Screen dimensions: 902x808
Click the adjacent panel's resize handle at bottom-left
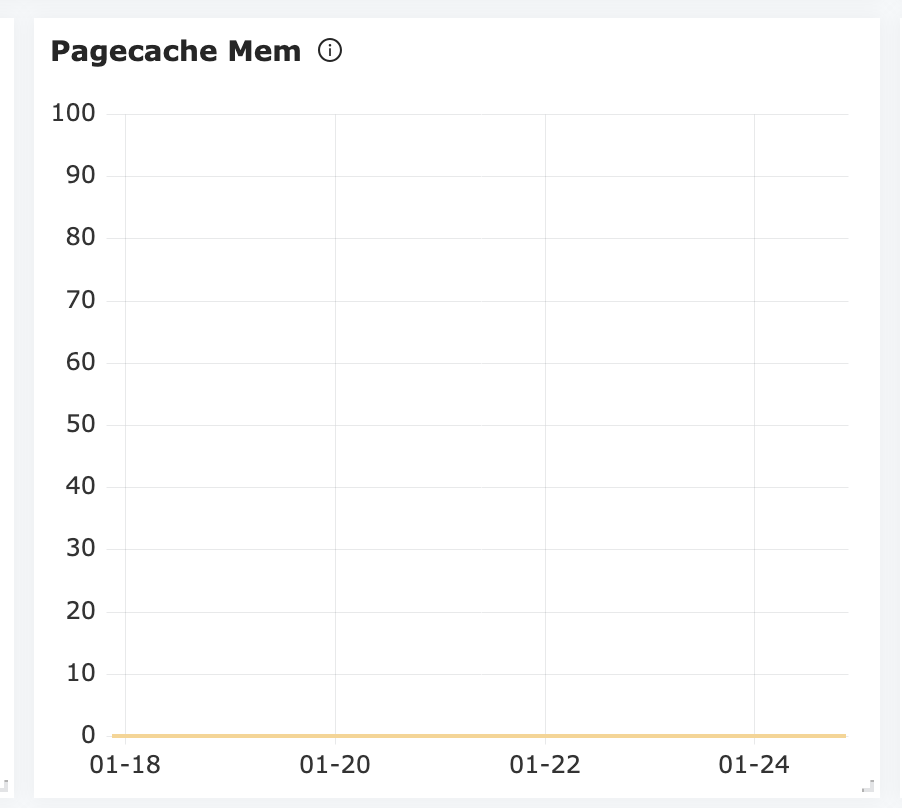click(4, 786)
